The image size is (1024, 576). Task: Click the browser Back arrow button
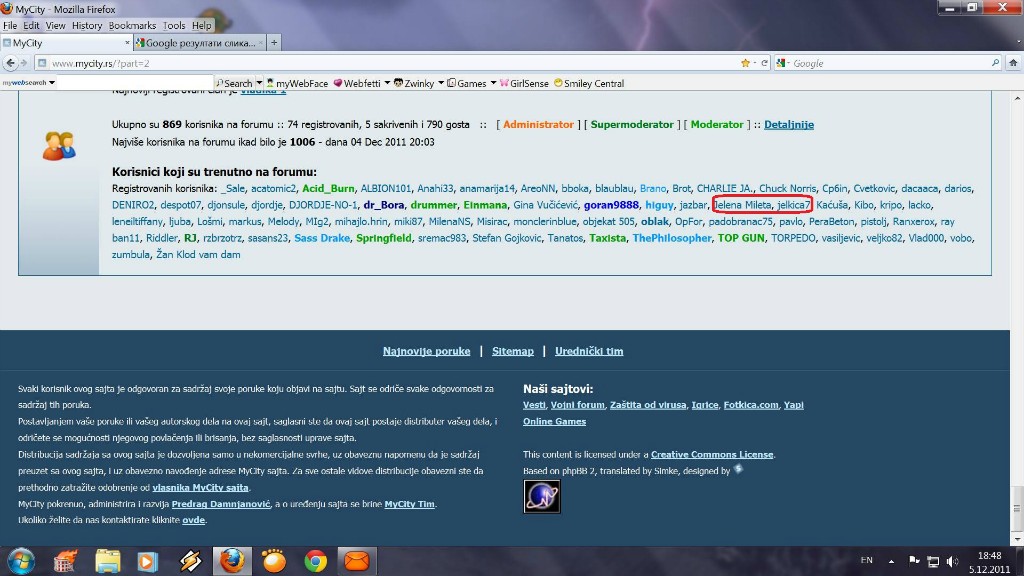coord(10,63)
